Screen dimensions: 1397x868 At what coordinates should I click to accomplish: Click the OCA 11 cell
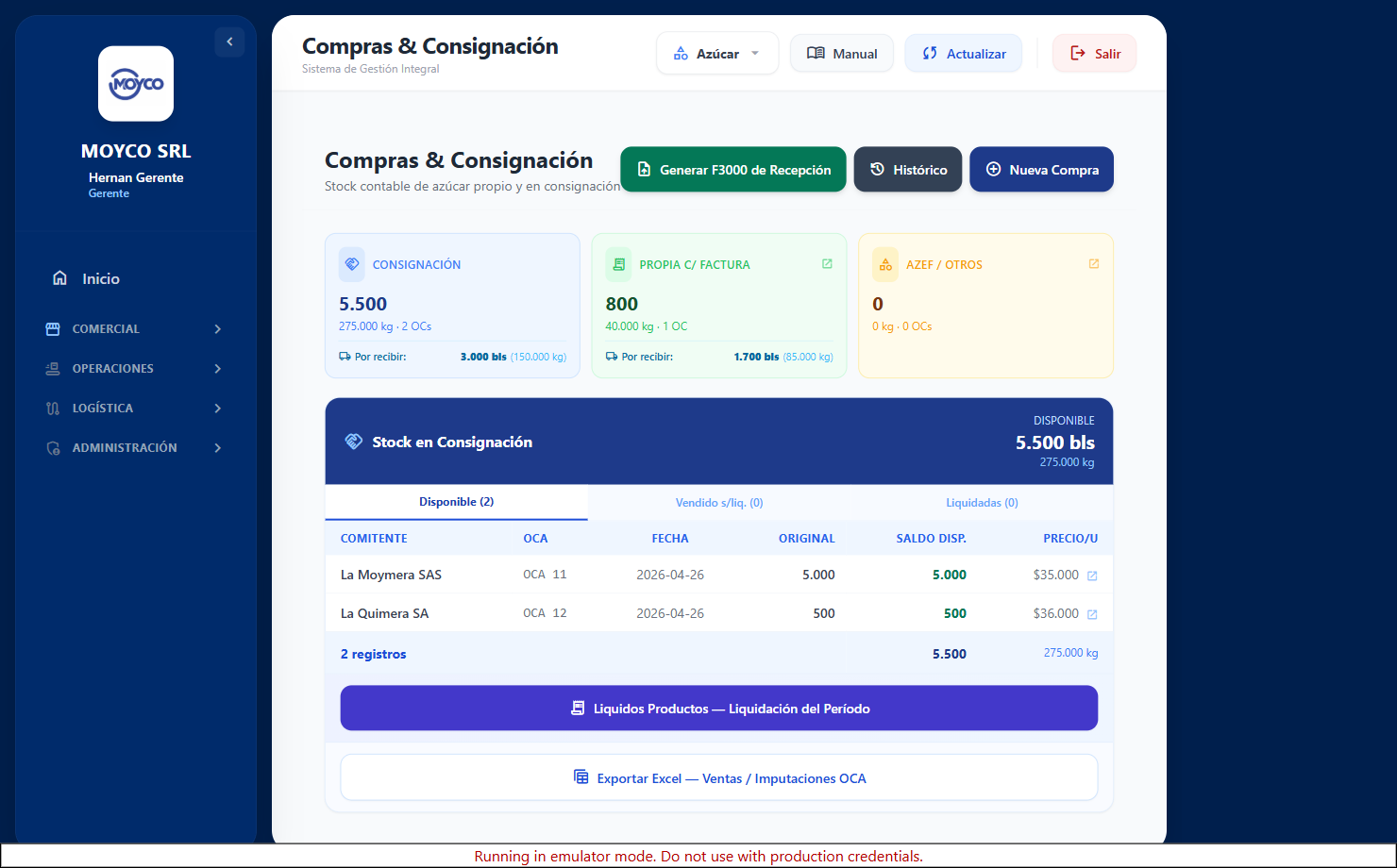tap(545, 575)
